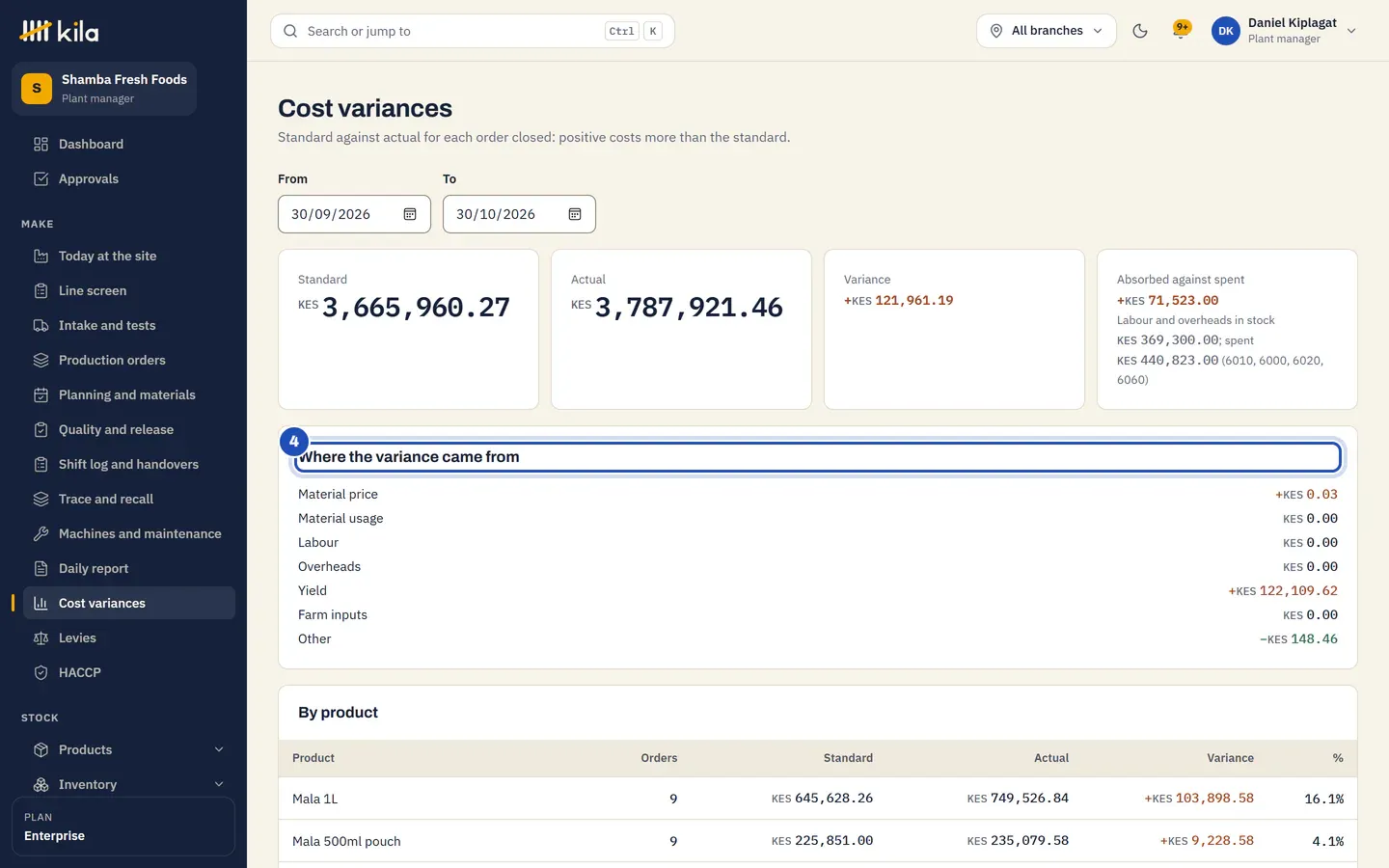
Task: Open the notifications icon with 9+ badge
Action: coord(1181,30)
